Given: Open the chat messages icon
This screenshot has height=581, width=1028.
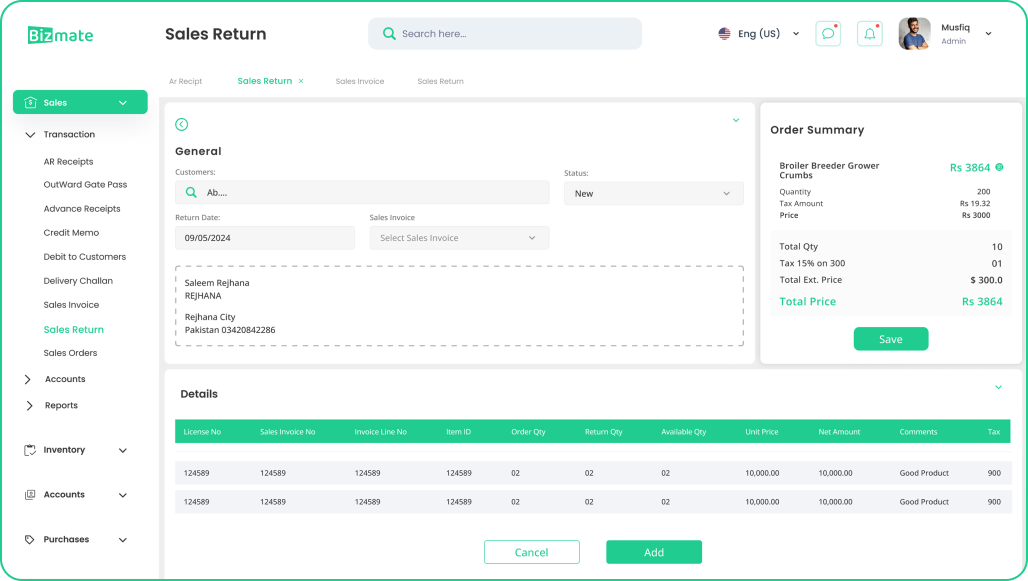Looking at the screenshot, I should click(x=828, y=33).
